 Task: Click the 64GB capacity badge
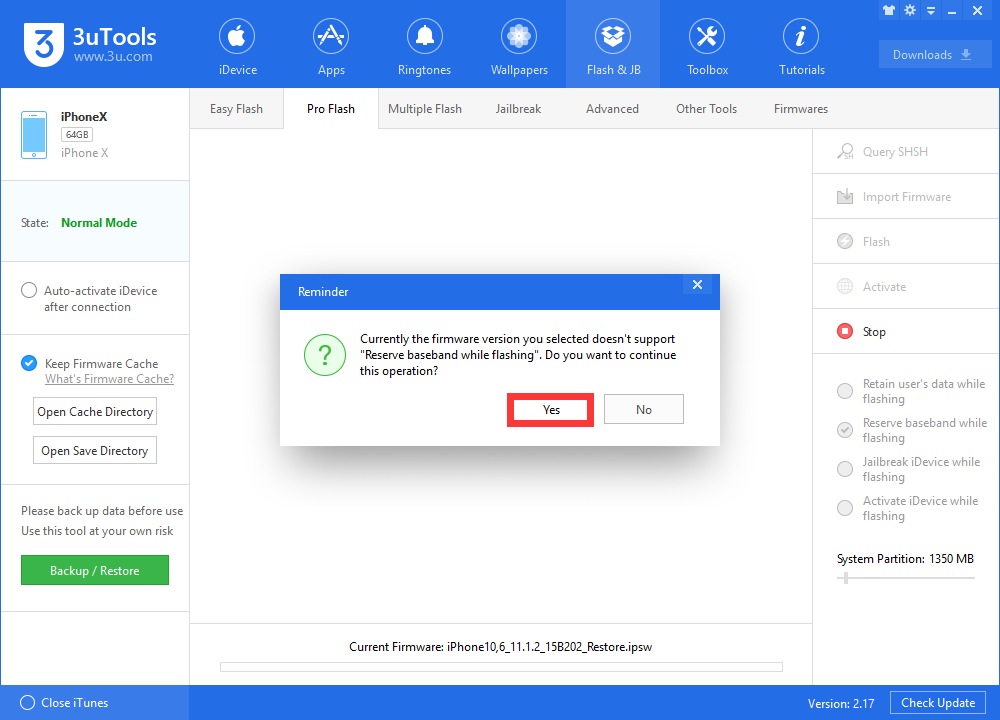(77, 135)
